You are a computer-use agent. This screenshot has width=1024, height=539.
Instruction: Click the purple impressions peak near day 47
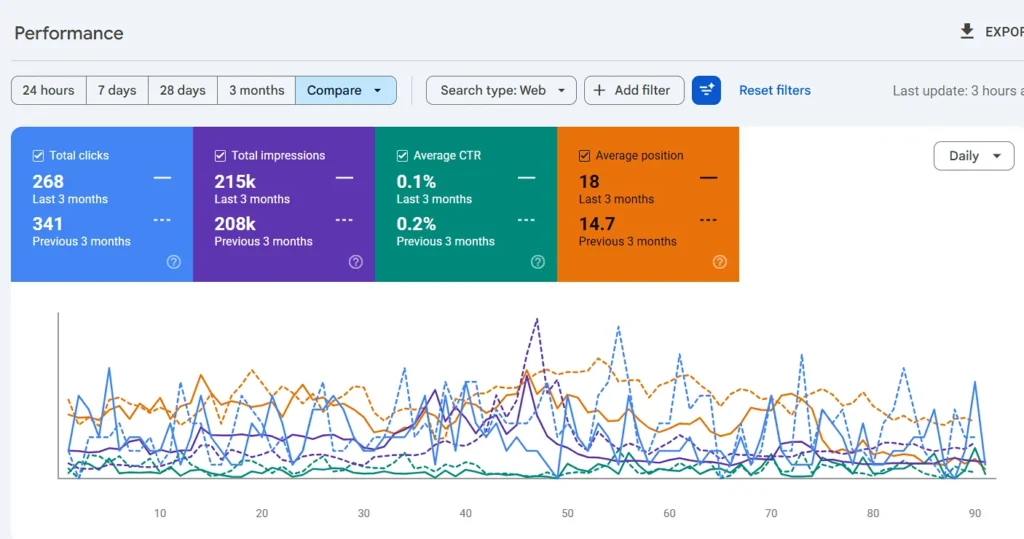click(537, 319)
